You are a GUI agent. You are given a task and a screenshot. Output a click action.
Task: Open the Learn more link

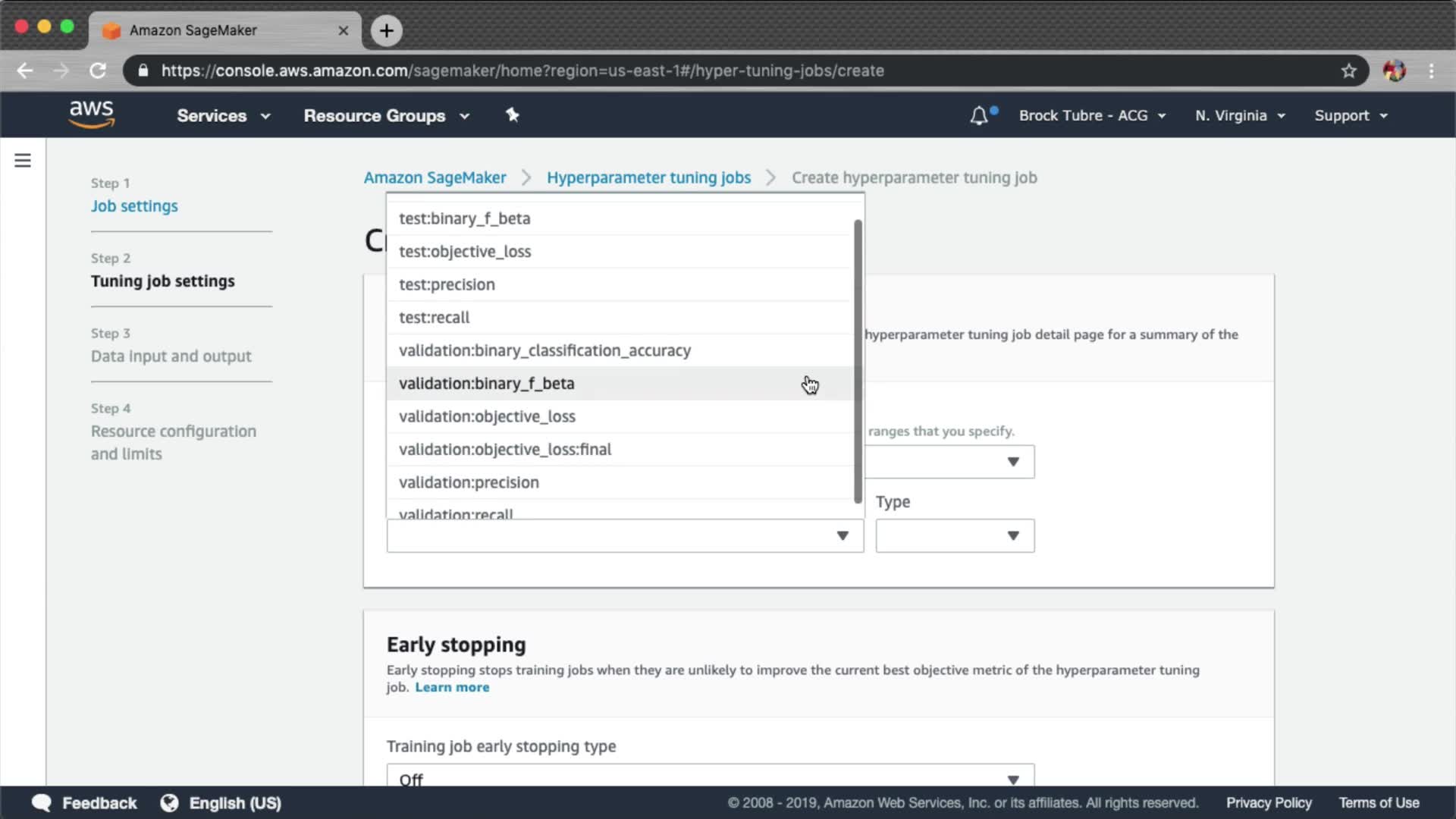[x=452, y=687]
